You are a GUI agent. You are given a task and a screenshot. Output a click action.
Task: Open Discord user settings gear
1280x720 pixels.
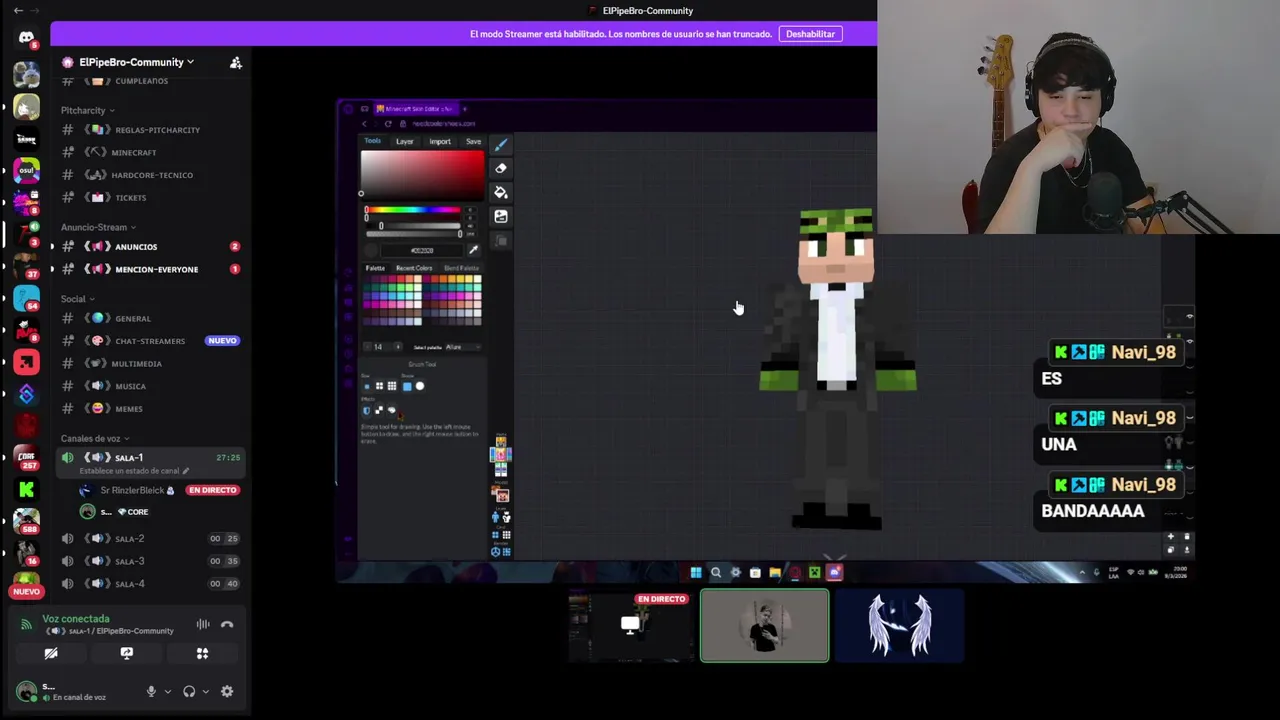(x=227, y=691)
